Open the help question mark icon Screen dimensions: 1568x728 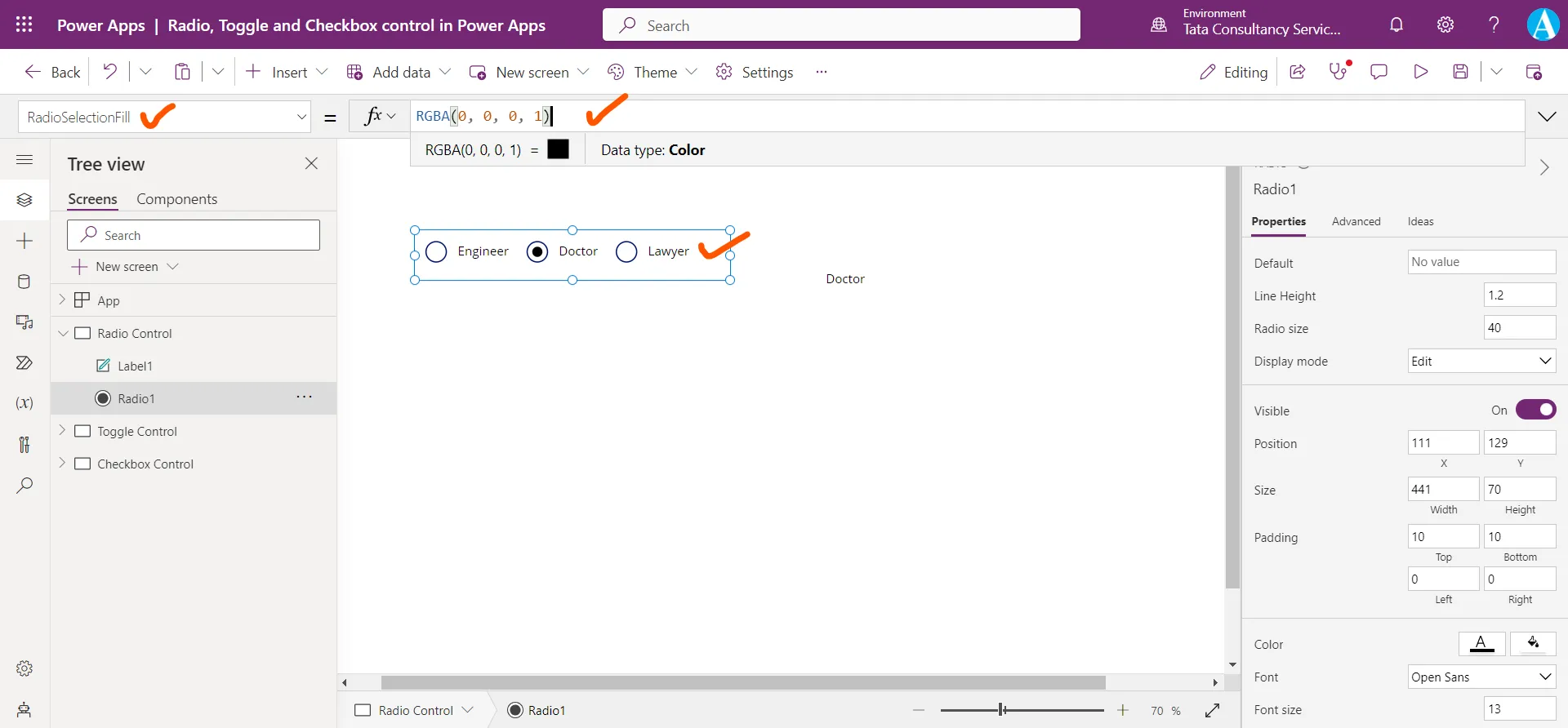1494,24
